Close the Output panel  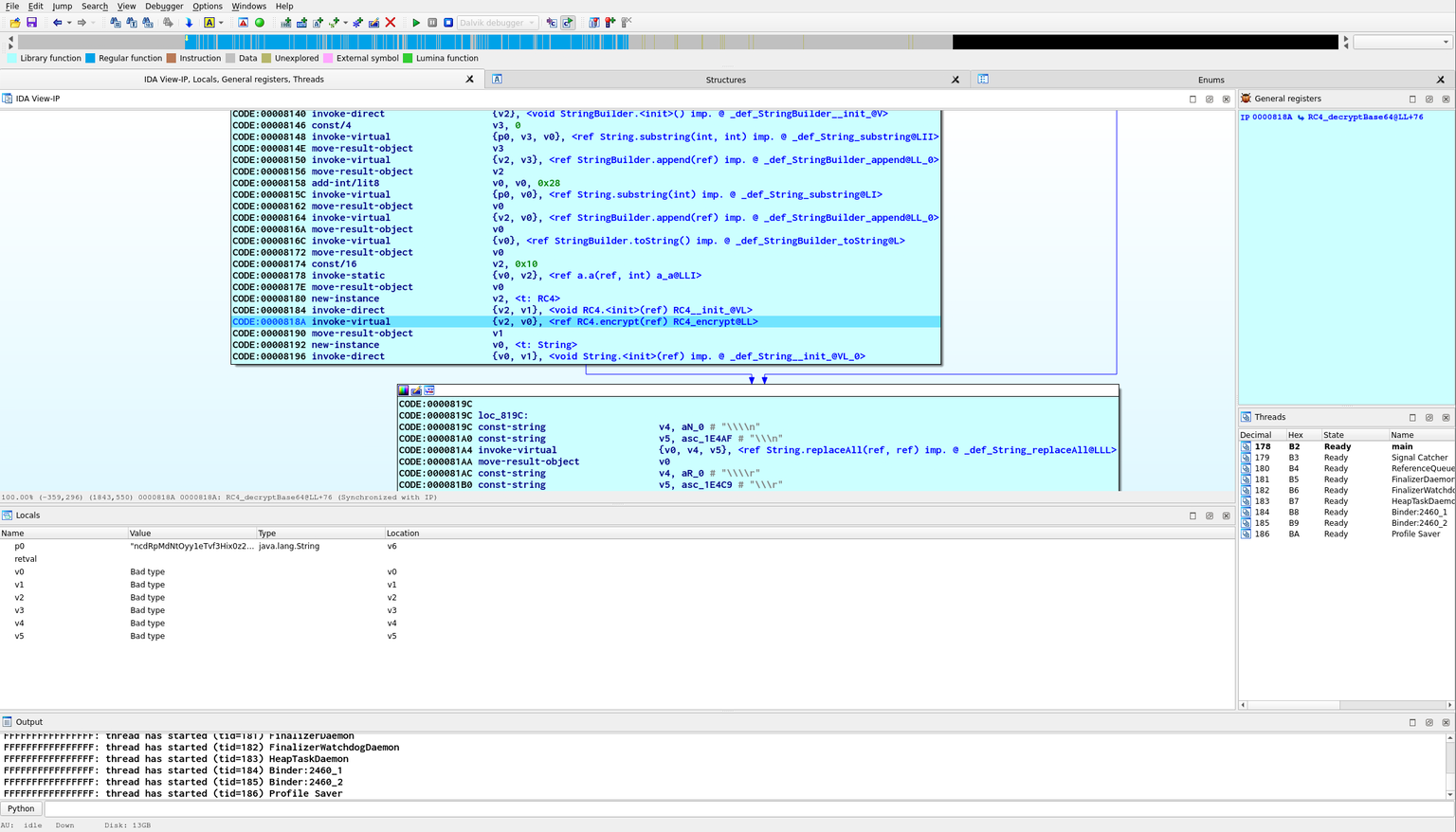pos(1446,722)
